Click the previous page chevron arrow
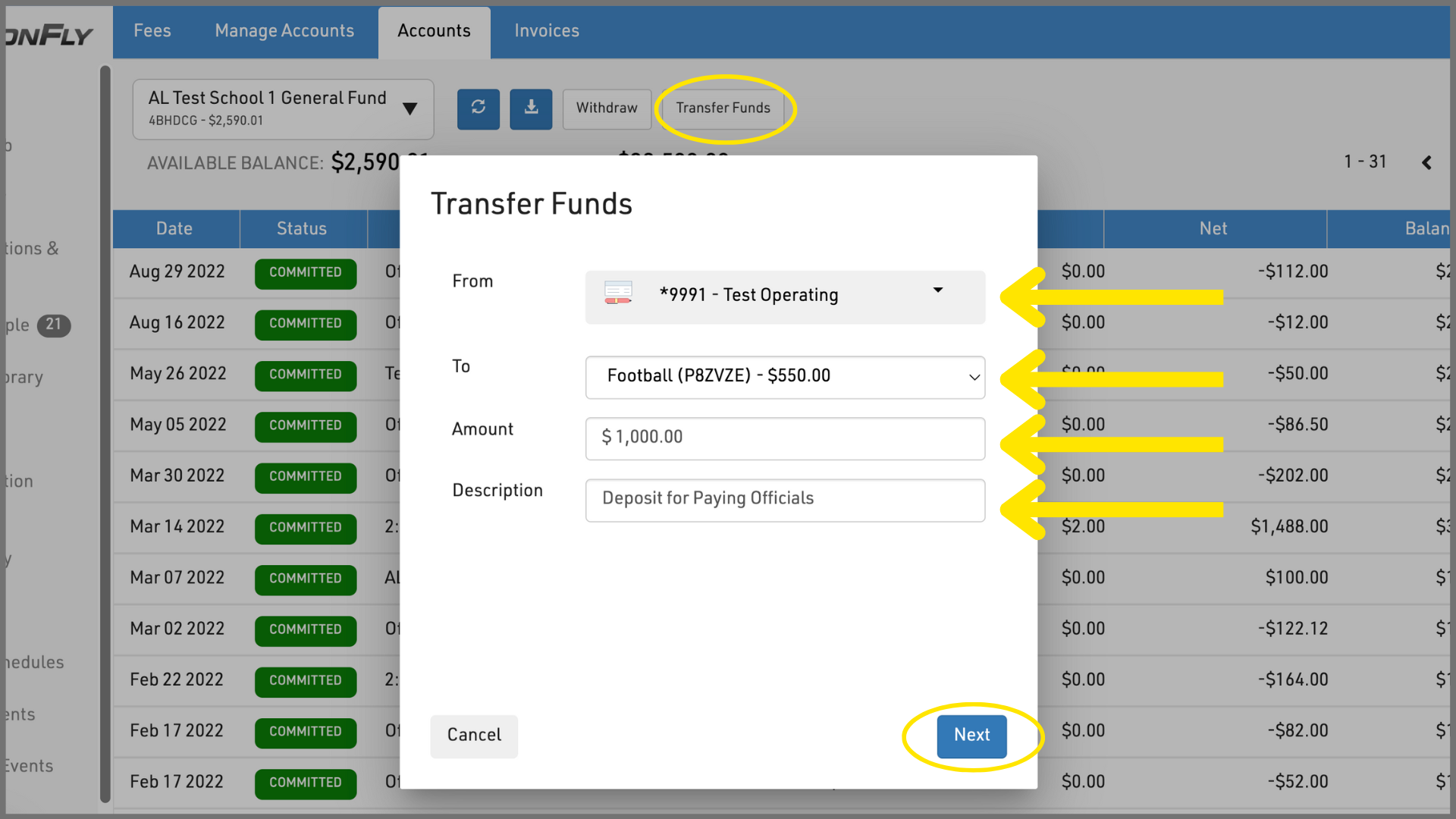Viewport: 1456px width, 819px height. tap(1426, 162)
